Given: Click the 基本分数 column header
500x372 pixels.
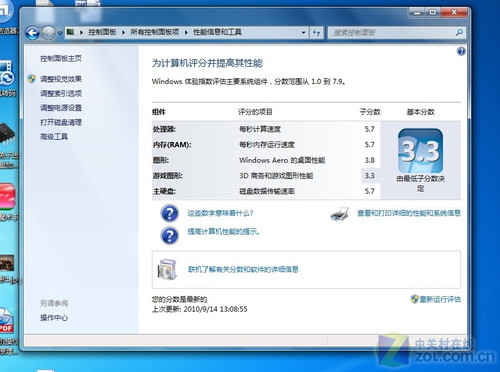Looking at the screenshot, I should pos(421,112).
